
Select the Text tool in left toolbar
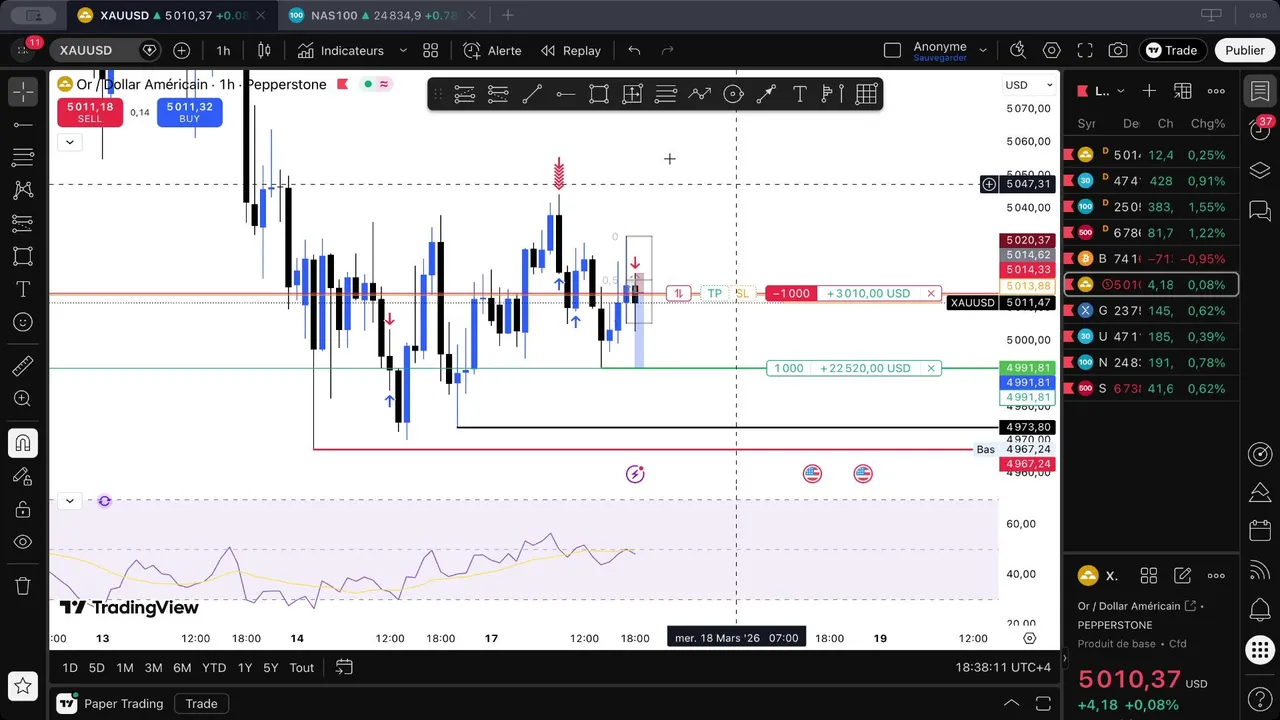[22, 289]
